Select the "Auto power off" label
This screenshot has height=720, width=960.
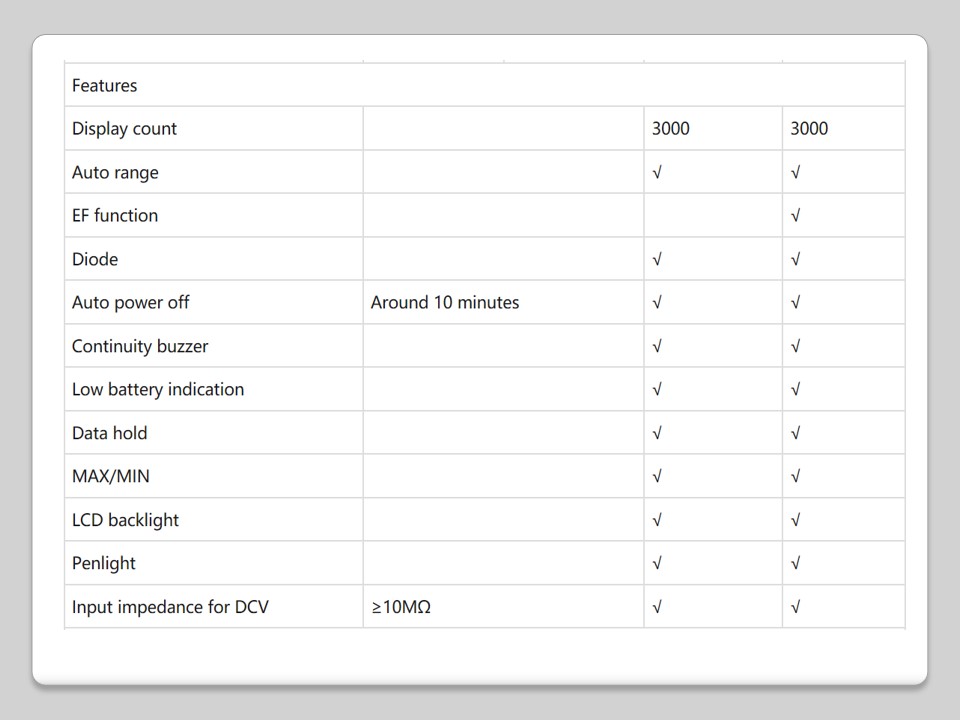click(130, 303)
